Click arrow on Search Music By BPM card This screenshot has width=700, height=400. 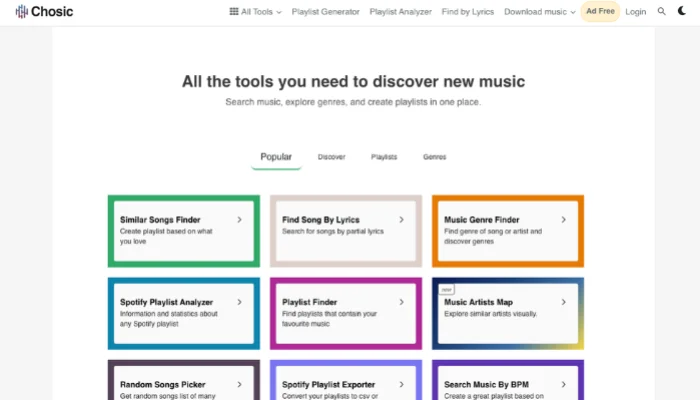[x=564, y=384]
